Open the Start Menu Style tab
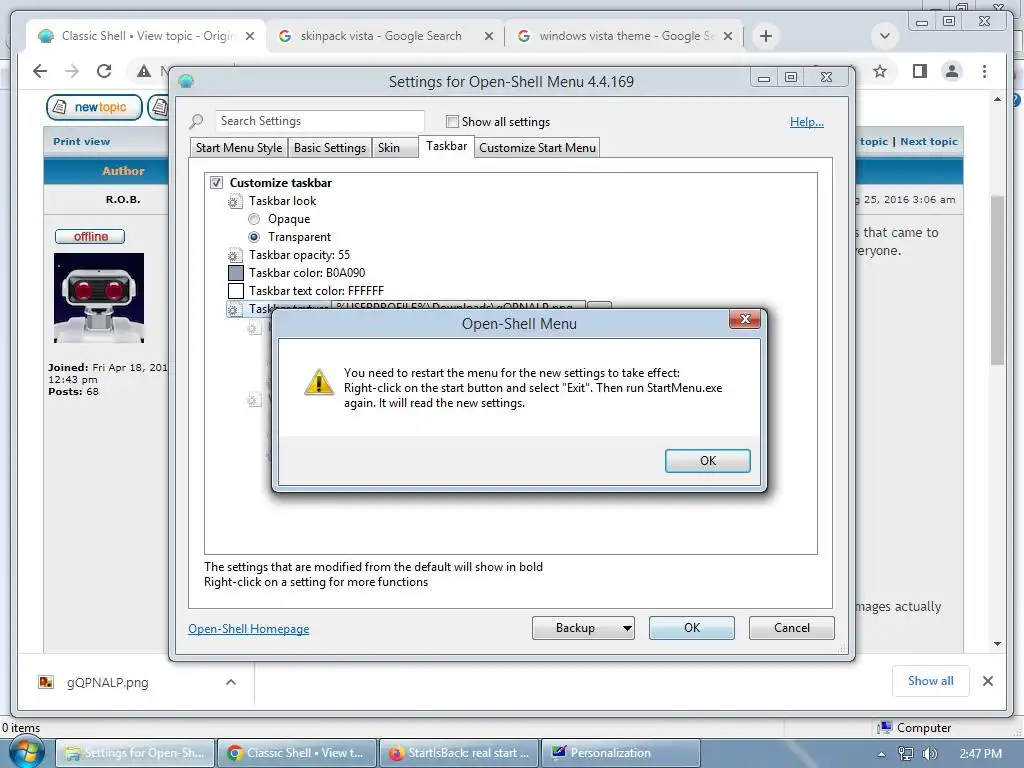Screen dimensions: 1024x768 239,148
